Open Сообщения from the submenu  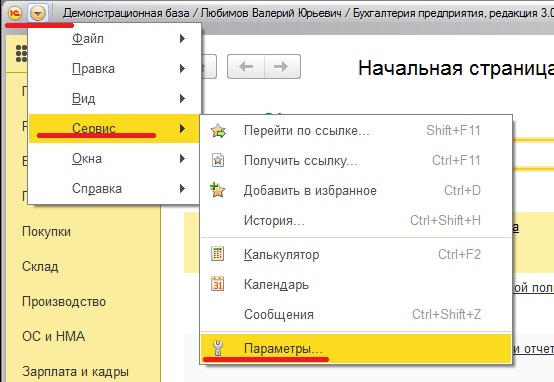[x=356, y=315]
